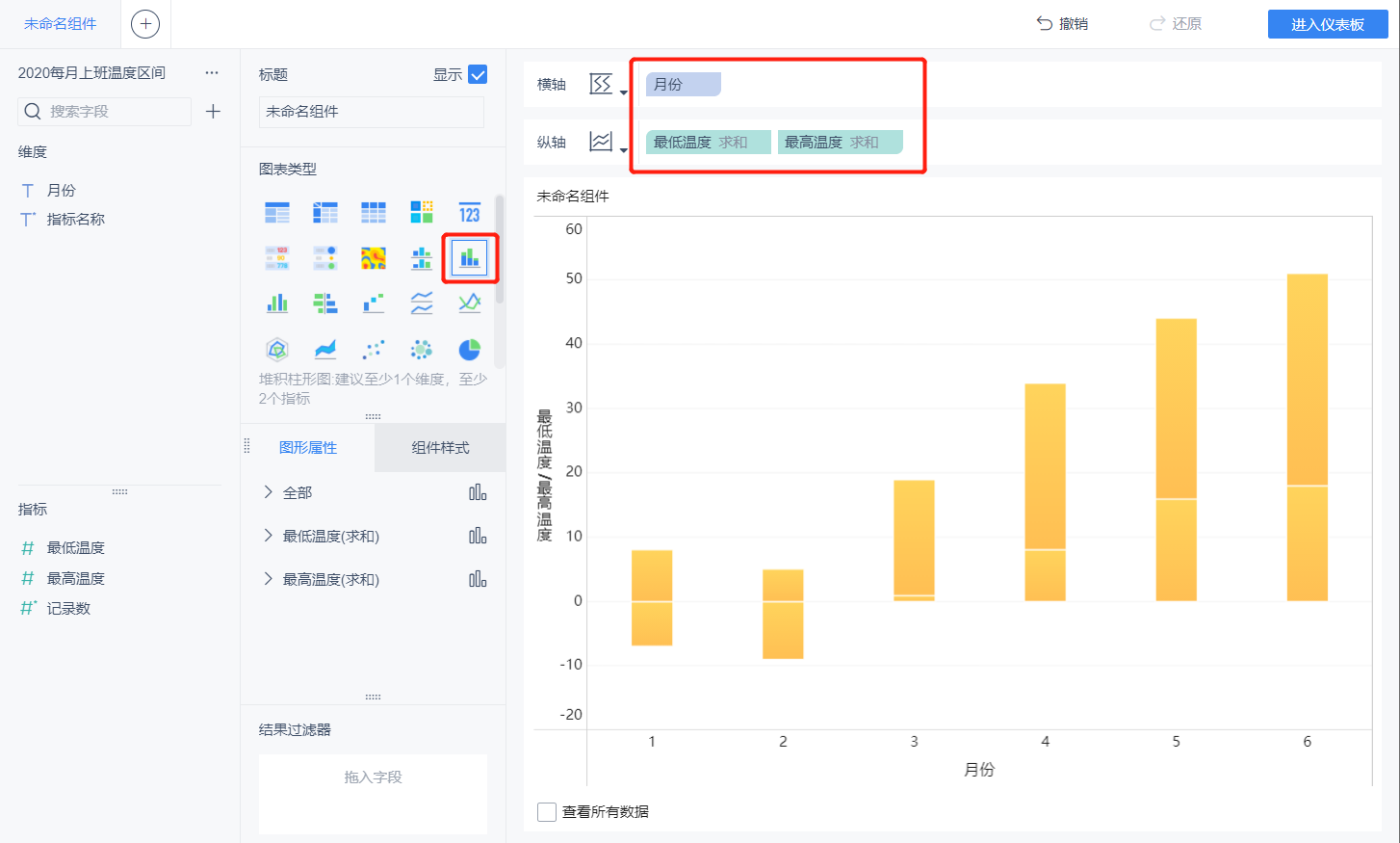Click the upper segment of the month 6 bar
Screen dimensions: 1400x843
pos(1308,380)
